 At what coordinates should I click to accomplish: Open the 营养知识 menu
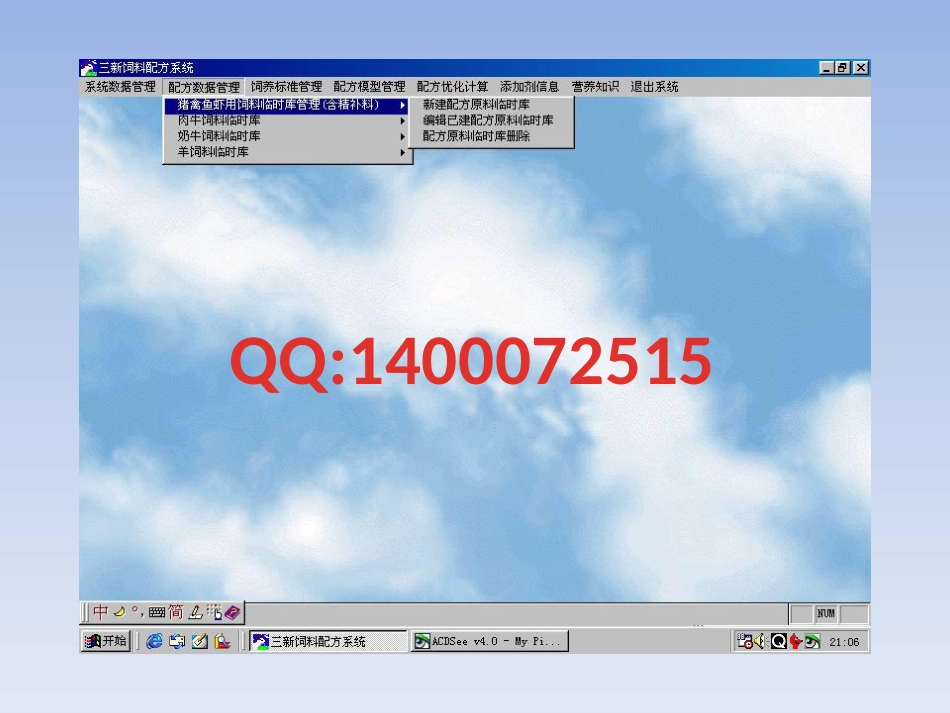click(595, 87)
